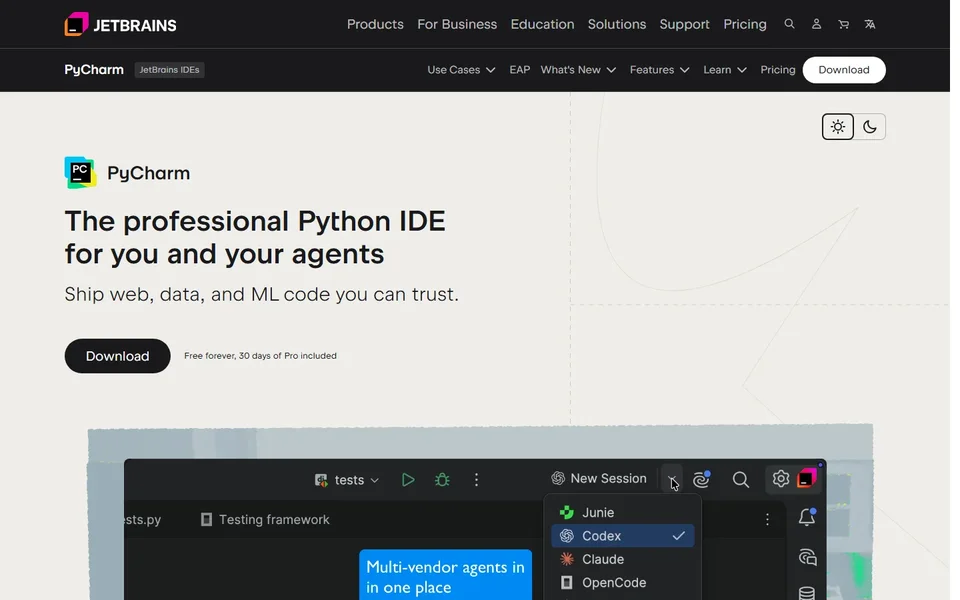Select Junie agent from the list
960x600 pixels.
point(623,512)
